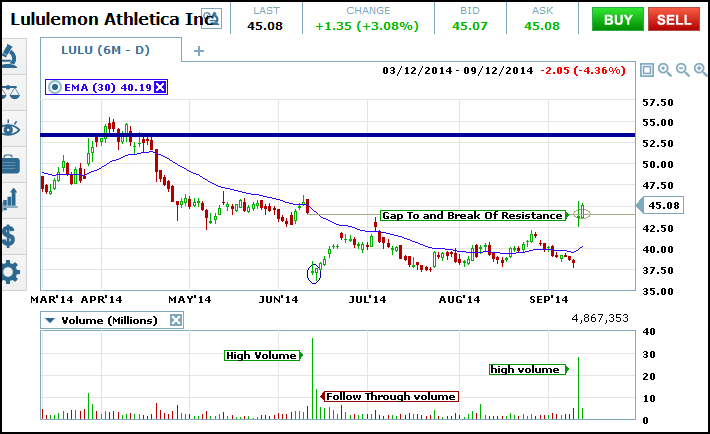Screen dimensions: 710x434
Task: Click the green BUY button
Action: [x=618, y=19]
